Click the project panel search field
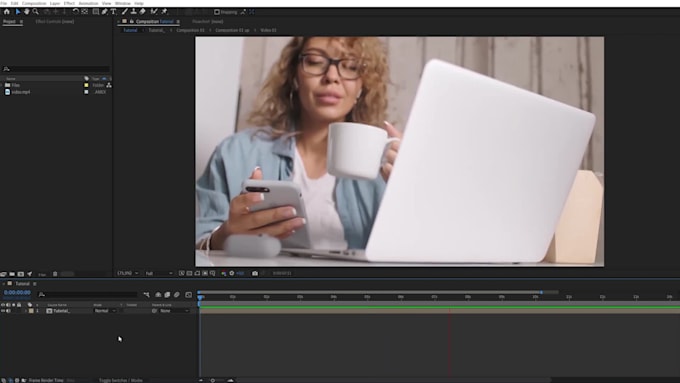The height and width of the screenshot is (383, 680). tap(56, 69)
